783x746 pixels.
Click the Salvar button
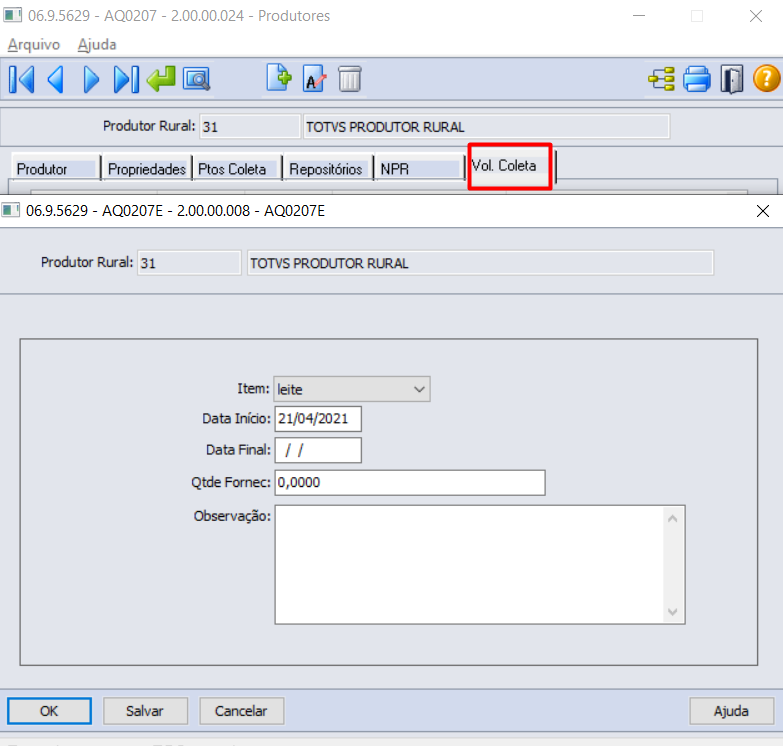coord(145,711)
